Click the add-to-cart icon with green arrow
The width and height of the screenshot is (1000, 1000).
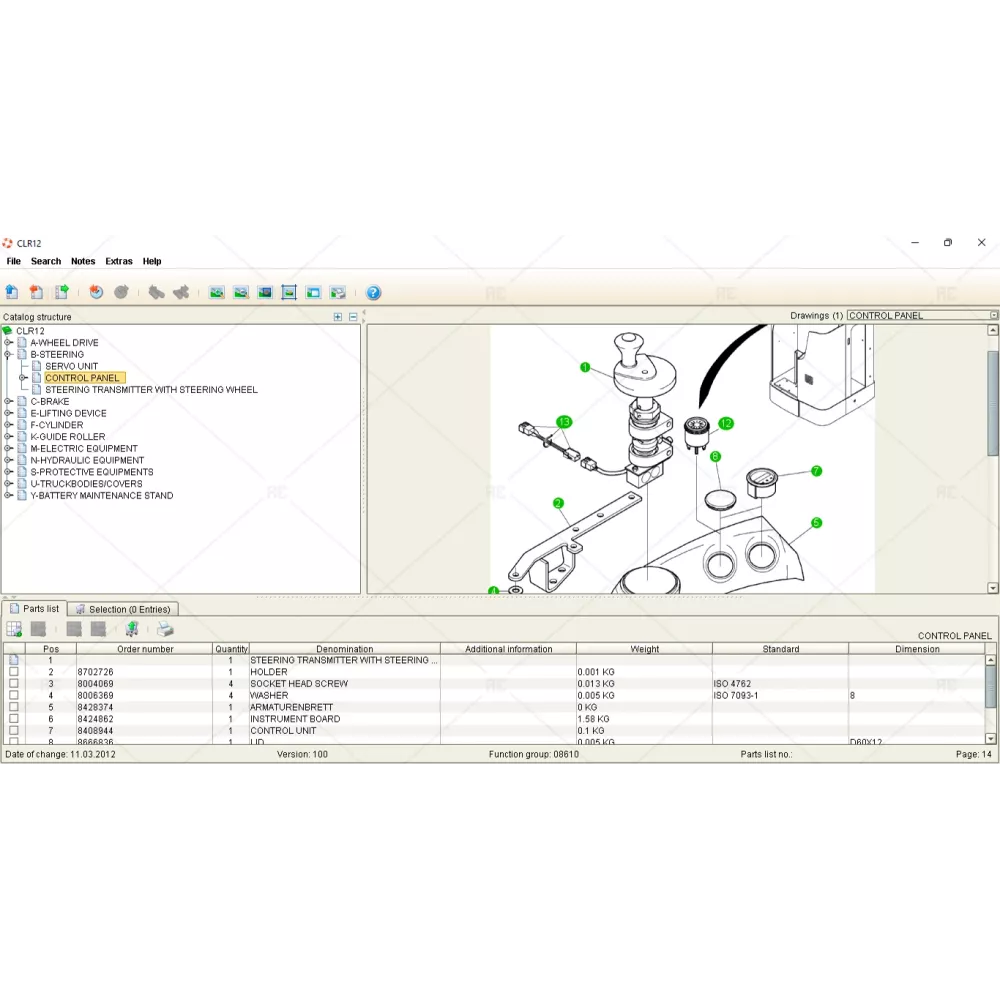point(132,629)
